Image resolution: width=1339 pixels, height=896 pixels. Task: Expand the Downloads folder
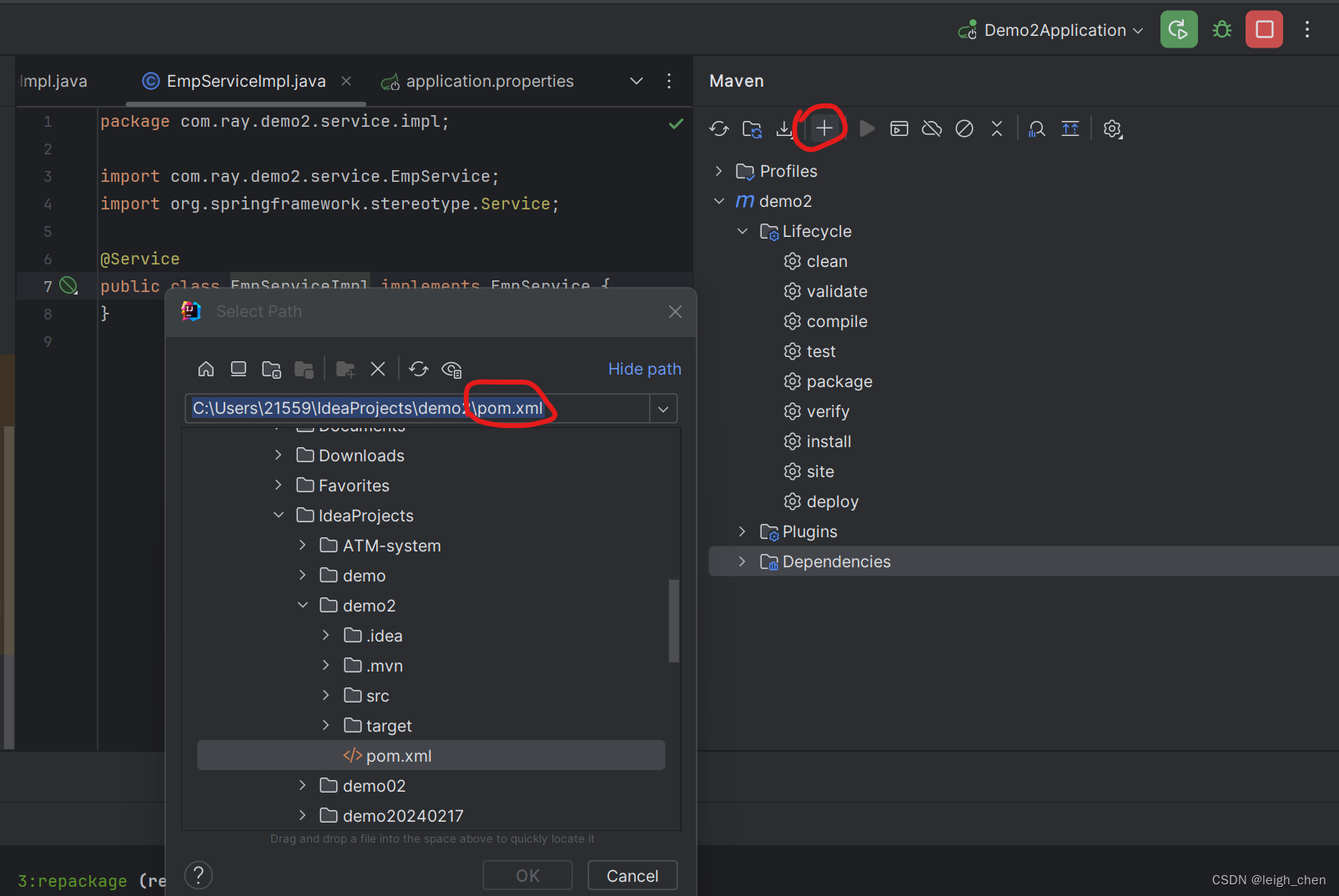(x=279, y=456)
